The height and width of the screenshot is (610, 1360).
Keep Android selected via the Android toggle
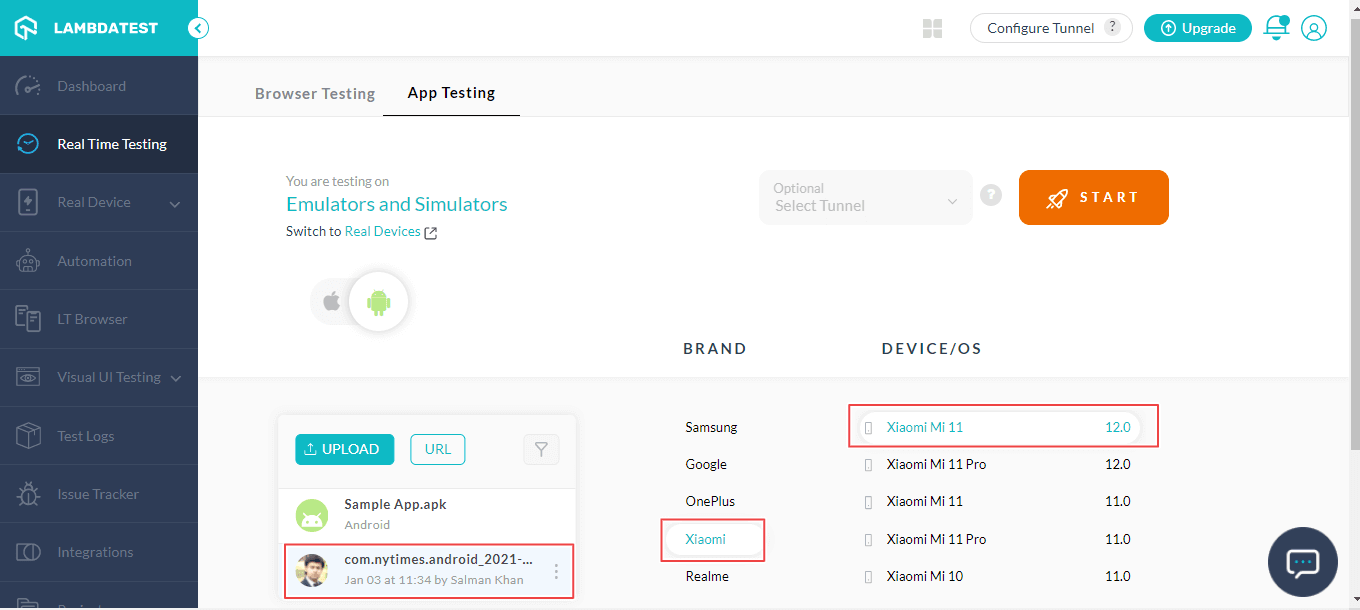[x=378, y=300]
